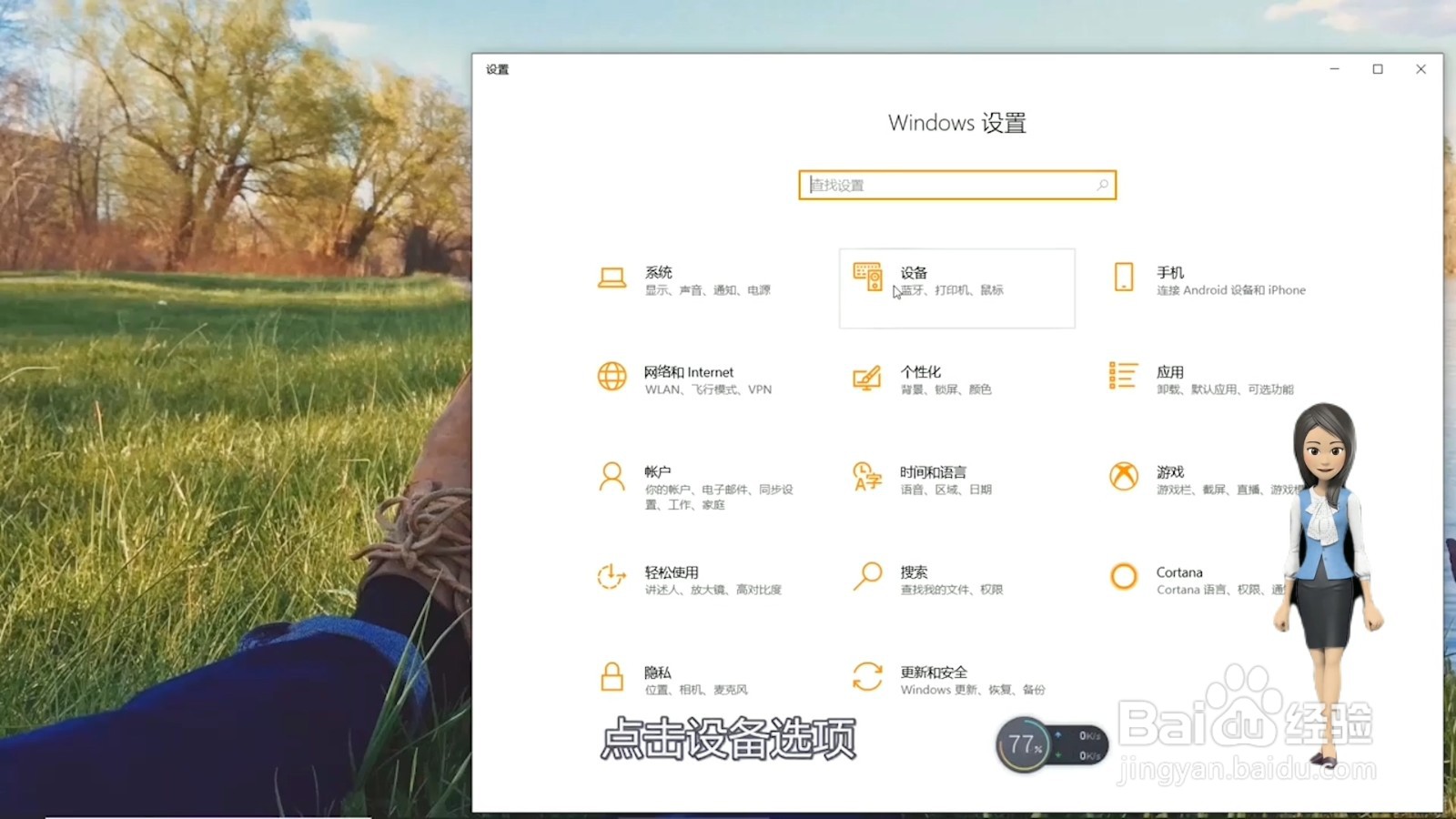The height and width of the screenshot is (819, 1456).
Task: Click the 查找我的文件、权限 description
Action: pos(952,590)
